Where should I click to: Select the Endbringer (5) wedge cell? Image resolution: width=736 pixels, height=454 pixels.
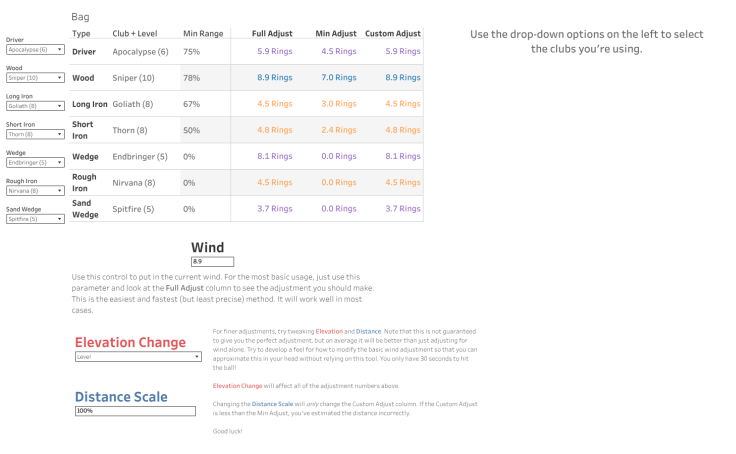pyautogui.click(x=134, y=156)
